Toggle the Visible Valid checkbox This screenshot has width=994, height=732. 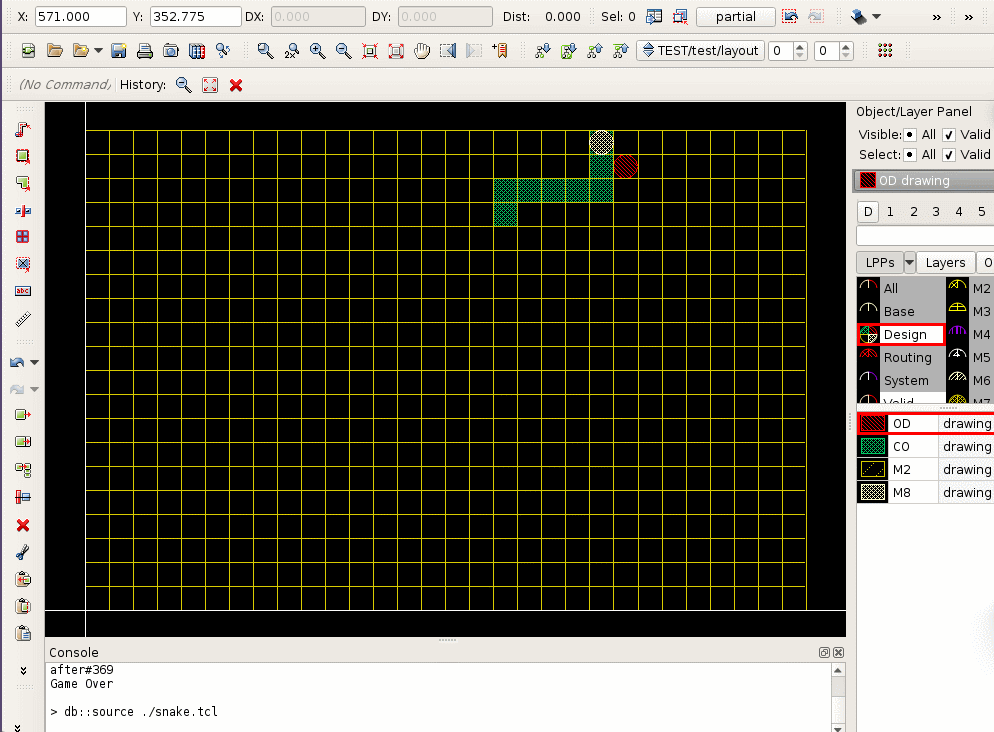pos(949,134)
